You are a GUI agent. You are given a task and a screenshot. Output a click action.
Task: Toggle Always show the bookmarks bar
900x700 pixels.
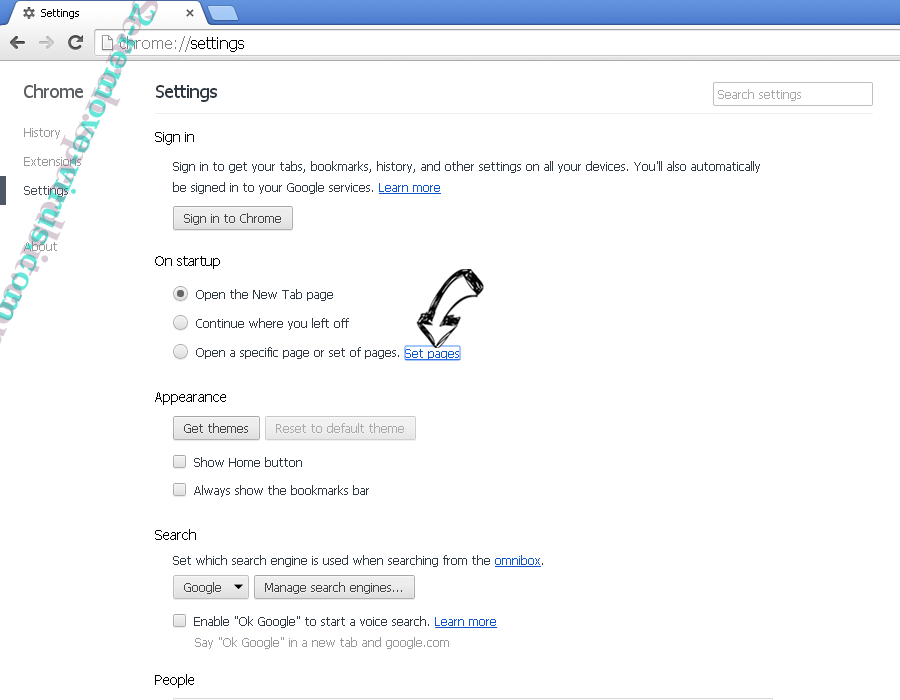[180, 489]
